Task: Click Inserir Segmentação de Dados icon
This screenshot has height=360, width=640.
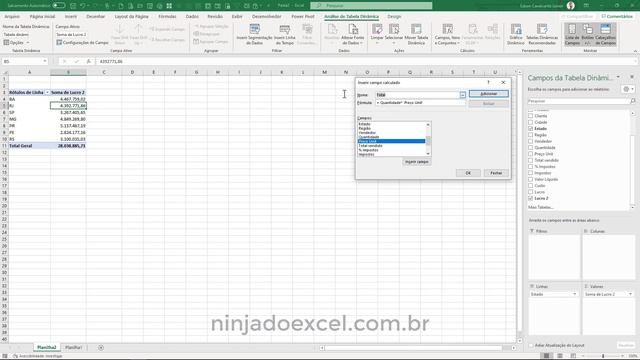Action: (254, 29)
